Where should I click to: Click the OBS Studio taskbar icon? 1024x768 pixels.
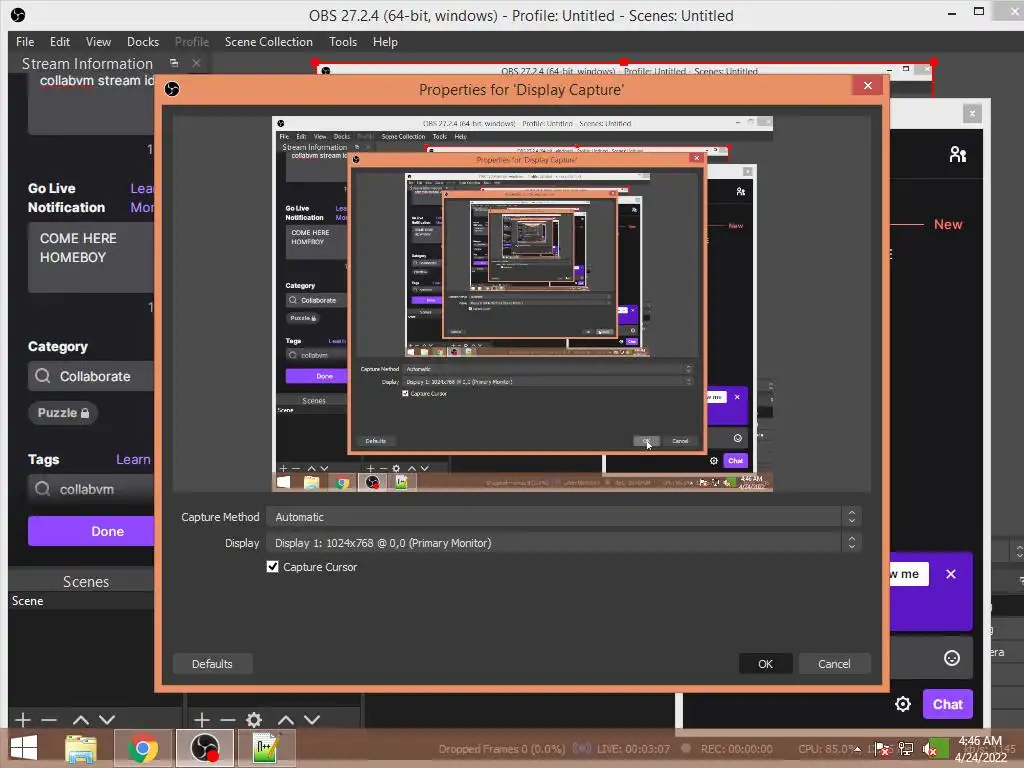(x=204, y=748)
